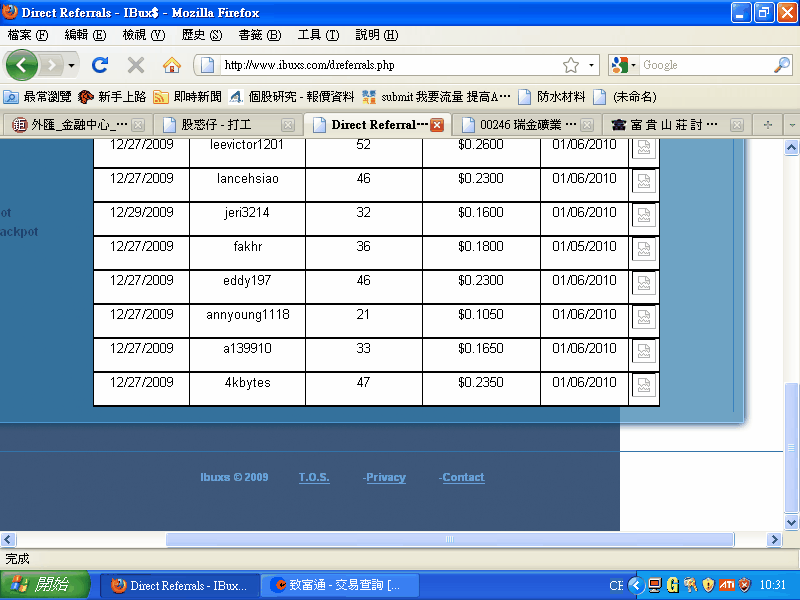Click the Google search input field
The width and height of the screenshot is (800, 600).
pos(705,65)
